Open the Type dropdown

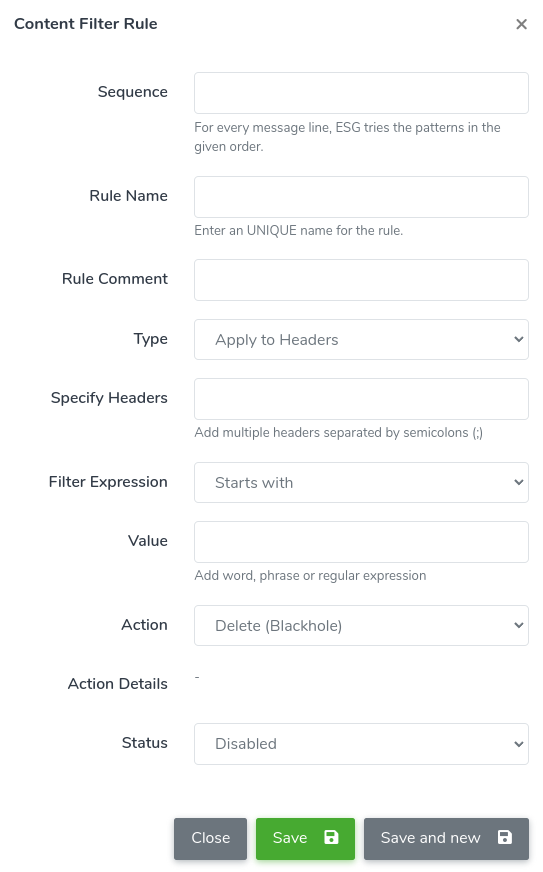(x=361, y=339)
